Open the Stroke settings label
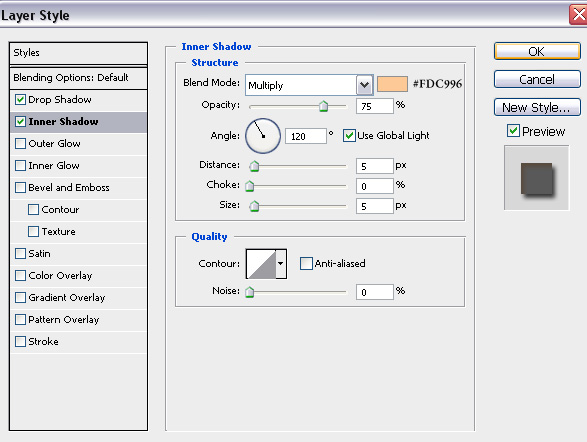Image resolution: width=587 pixels, height=442 pixels. tap(43, 341)
